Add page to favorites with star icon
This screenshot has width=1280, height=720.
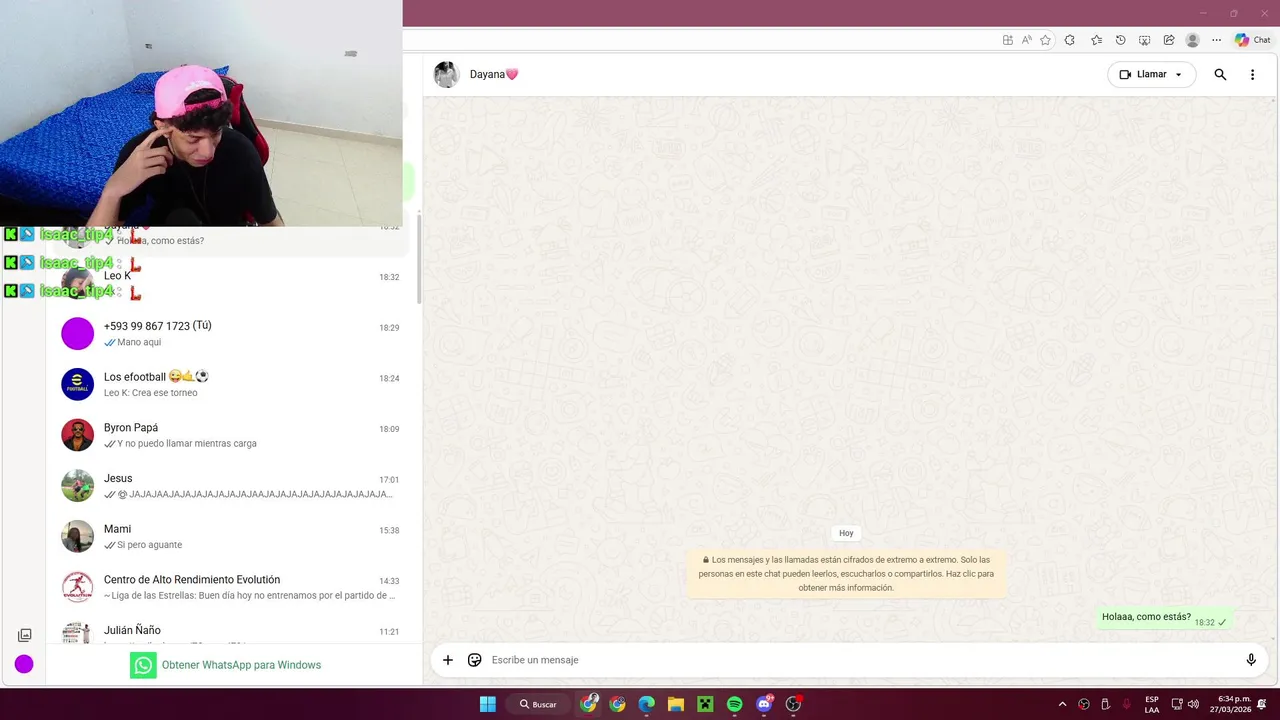tap(1045, 40)
